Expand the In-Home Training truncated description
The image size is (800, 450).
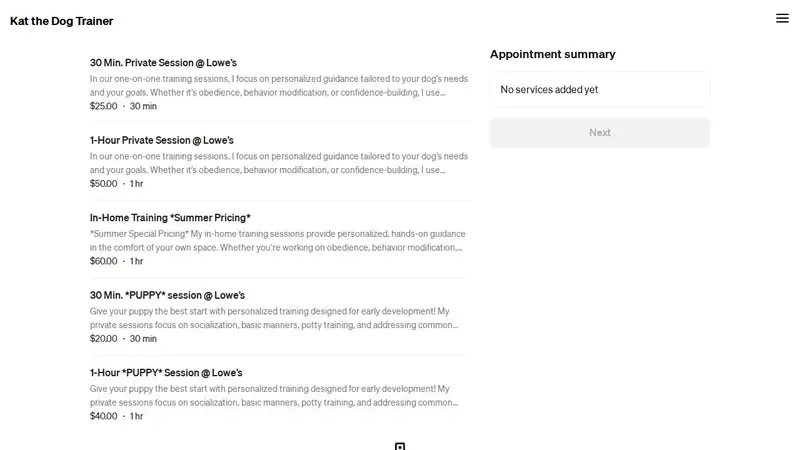pos(278,241)
